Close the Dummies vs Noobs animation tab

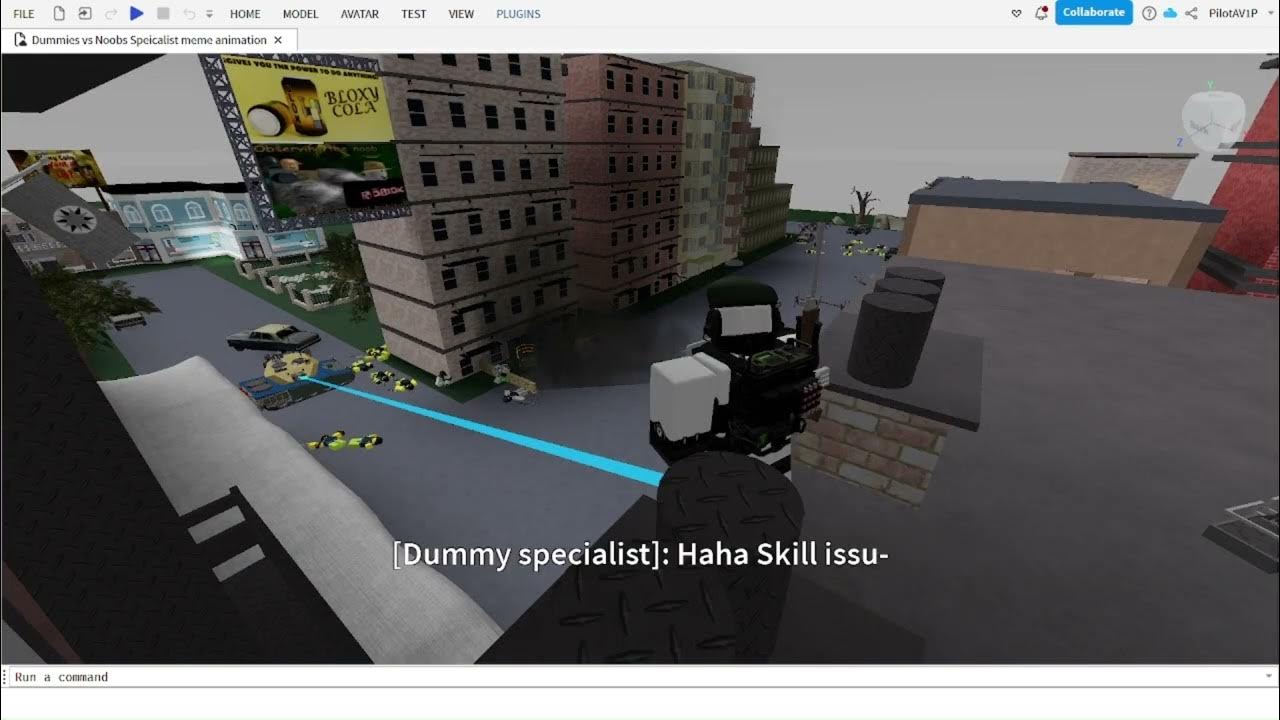pos(278,40)
